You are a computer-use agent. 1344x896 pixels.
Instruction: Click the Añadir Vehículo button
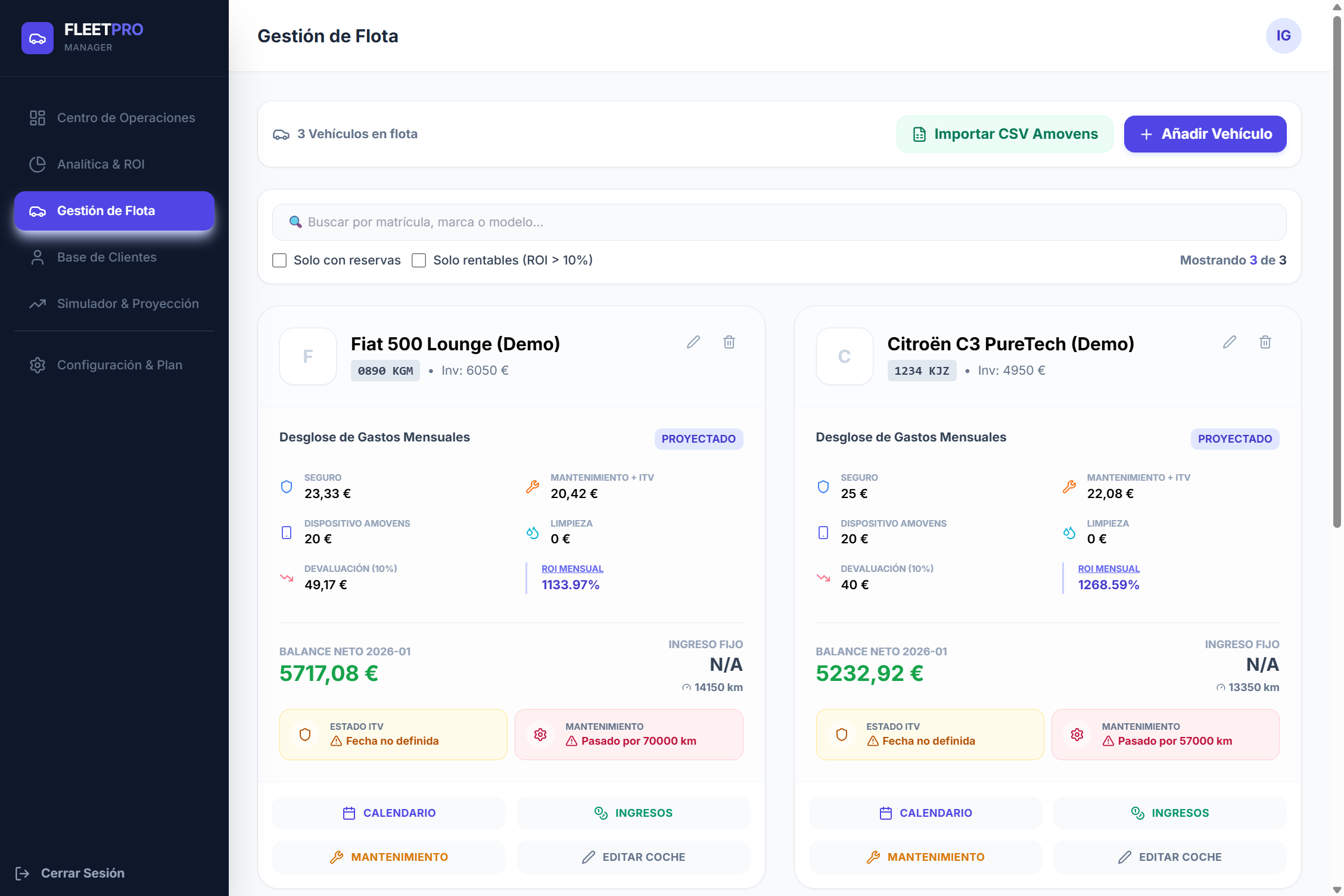tap(1205, 134)
